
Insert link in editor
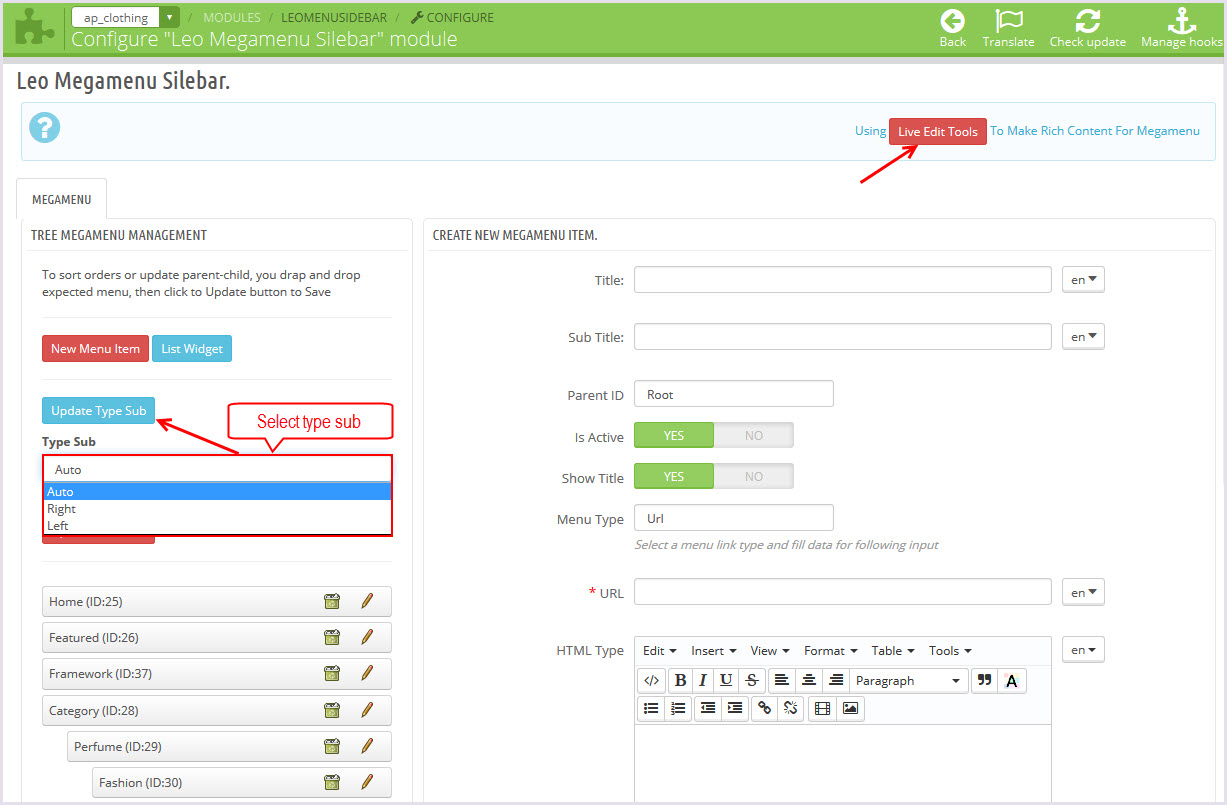point(765,708)
